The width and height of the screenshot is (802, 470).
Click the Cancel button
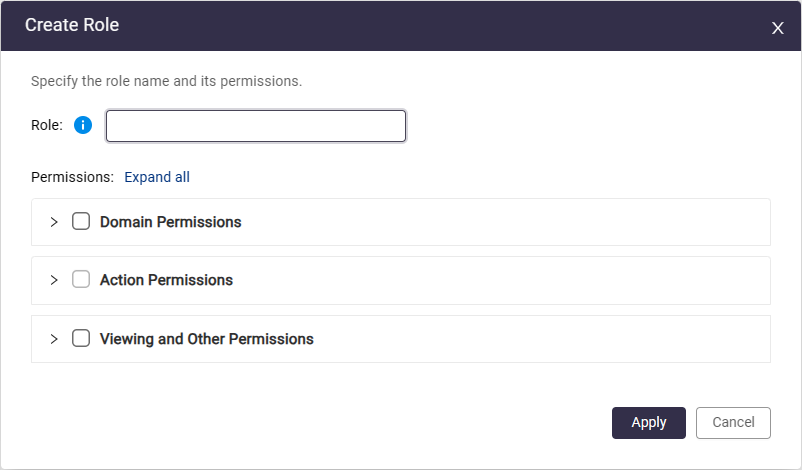[733, 423]
